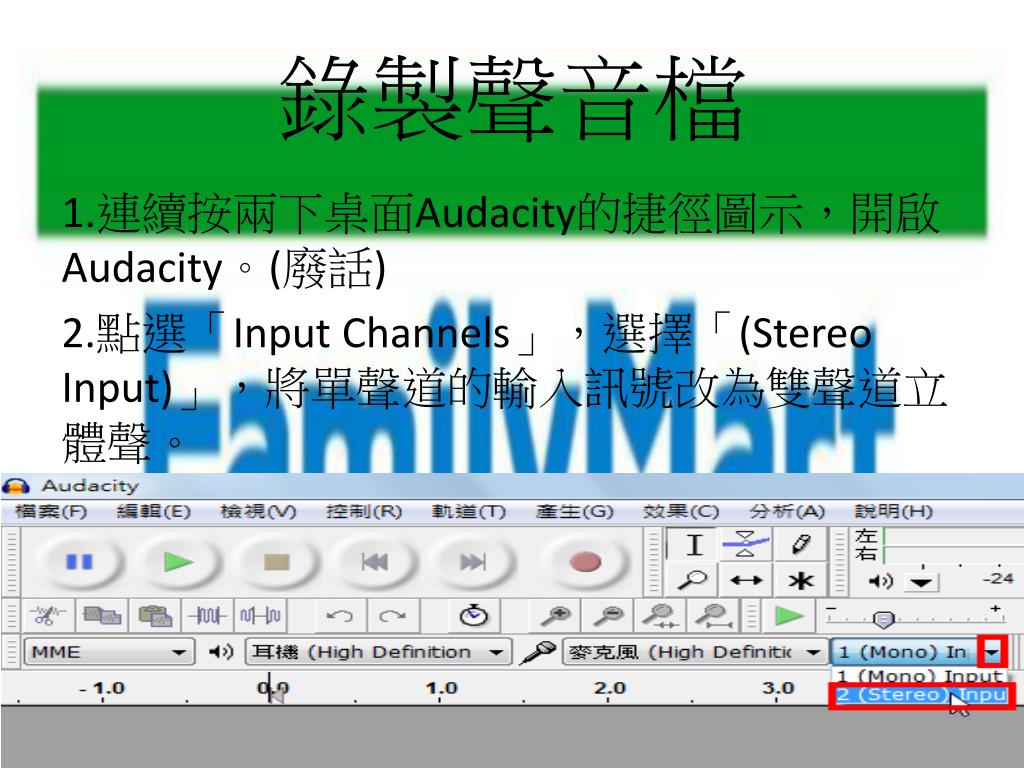This screenshot has width=1024, height=768.
Task: Select the I-beam Selection tool
Action: pos(694,545)
